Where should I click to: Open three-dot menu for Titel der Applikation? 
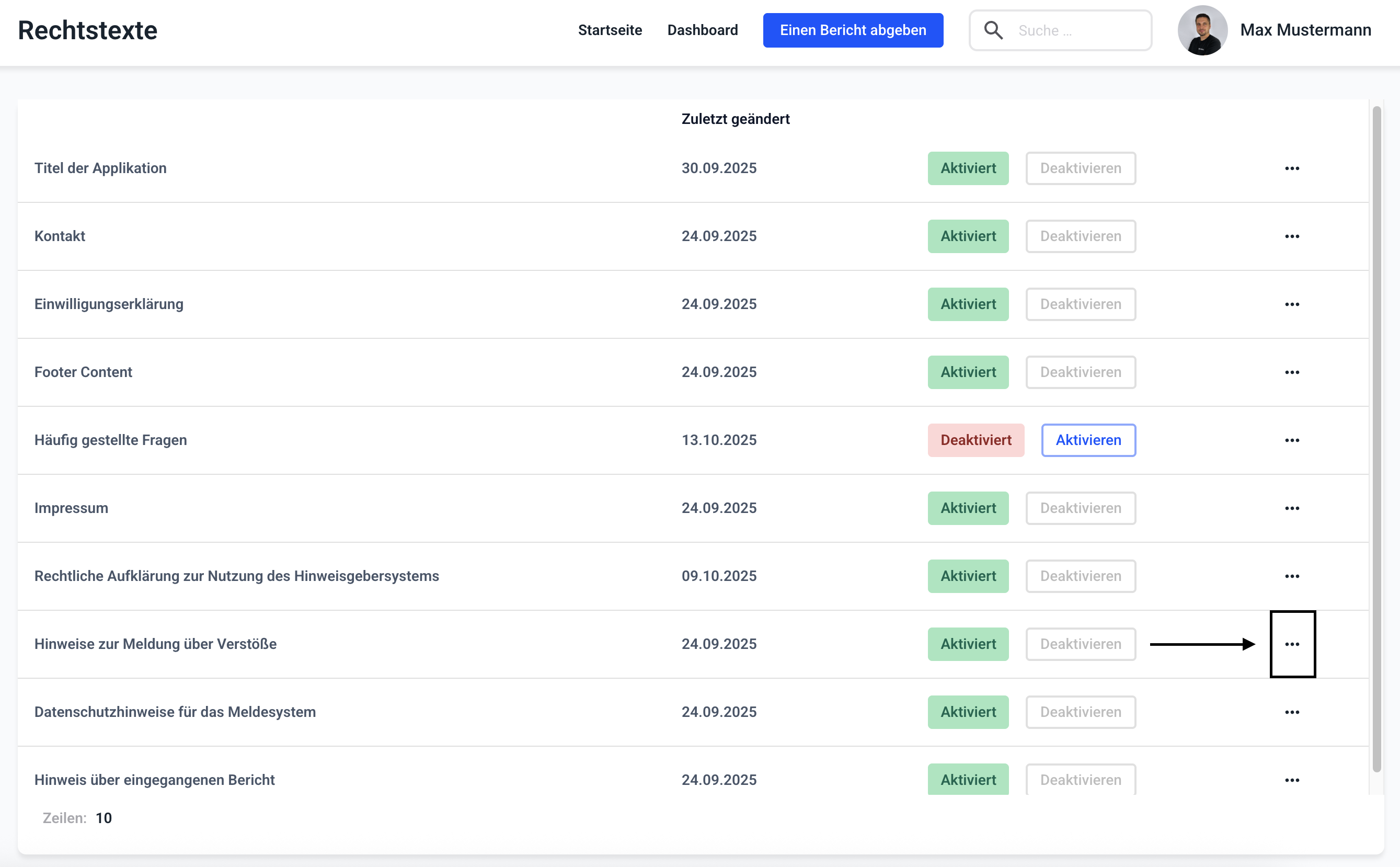pos(1292,168)
